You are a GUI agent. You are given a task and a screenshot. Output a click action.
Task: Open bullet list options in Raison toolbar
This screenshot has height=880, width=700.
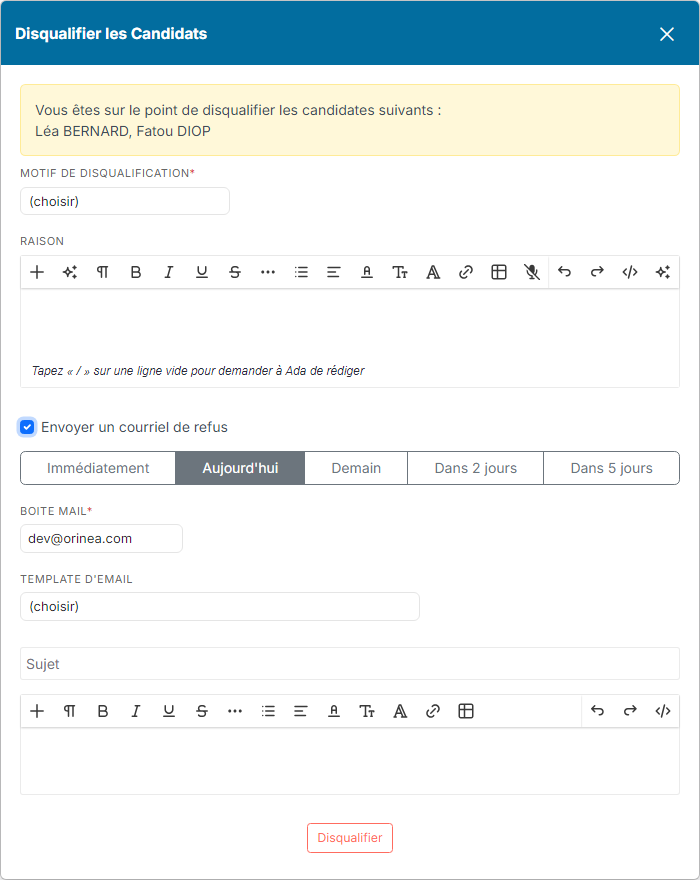(301, 272)
